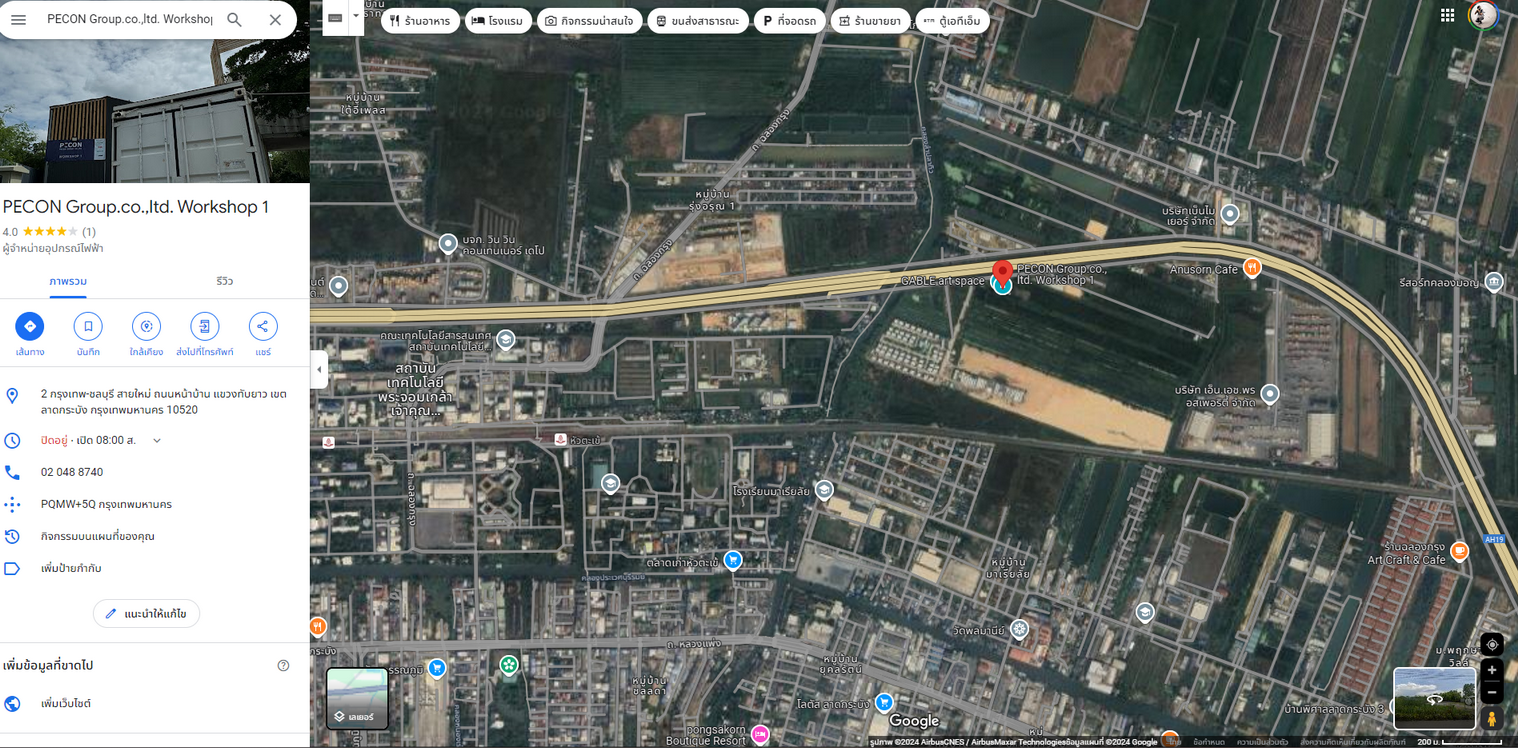Image resolution: width=1518 pixels, height=748 pixels.
Task: Select the ร้านขายยา pharmacy chip
Action: [x=870, y=21]
